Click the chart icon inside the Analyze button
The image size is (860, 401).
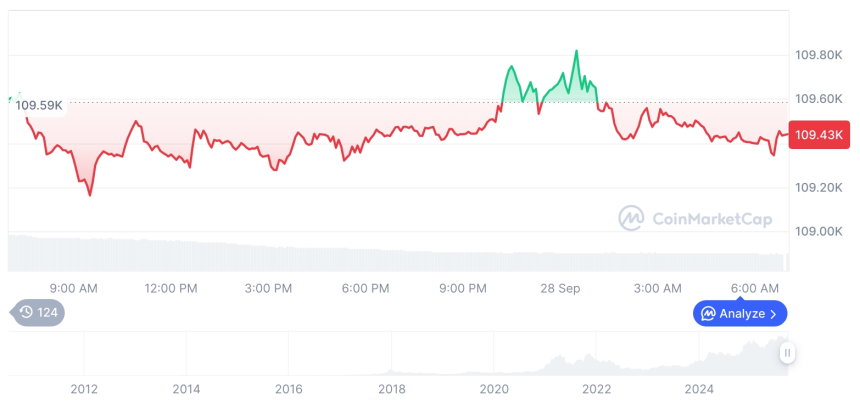pos(708,313)
